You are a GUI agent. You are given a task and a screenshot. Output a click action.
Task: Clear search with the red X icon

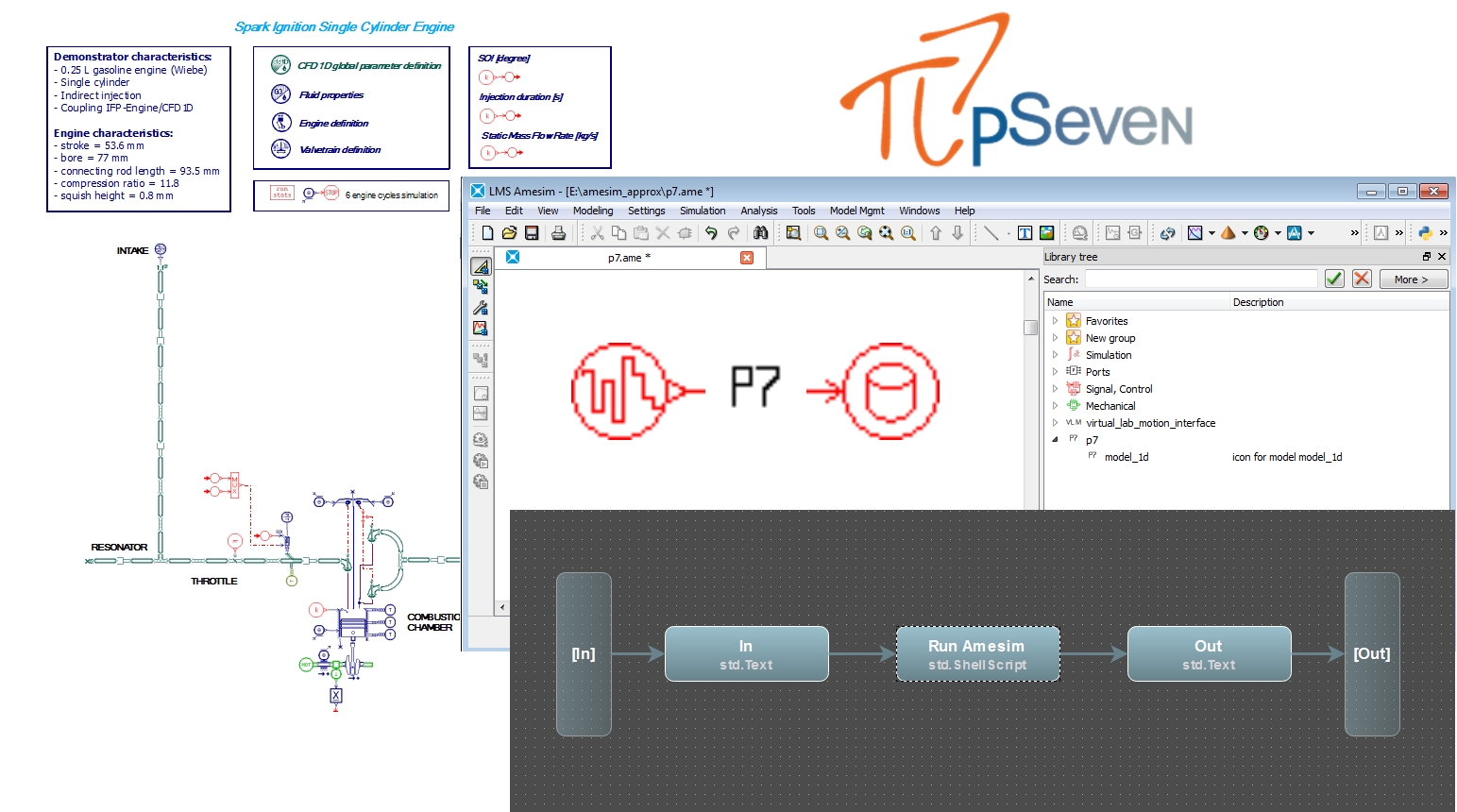pos(1362,279)
